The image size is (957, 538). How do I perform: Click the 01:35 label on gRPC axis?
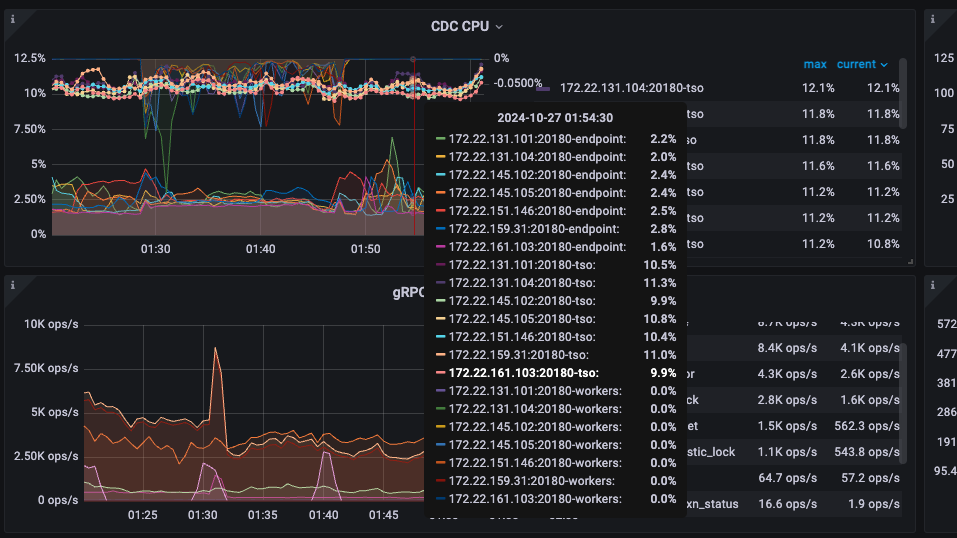coord(262,515)
